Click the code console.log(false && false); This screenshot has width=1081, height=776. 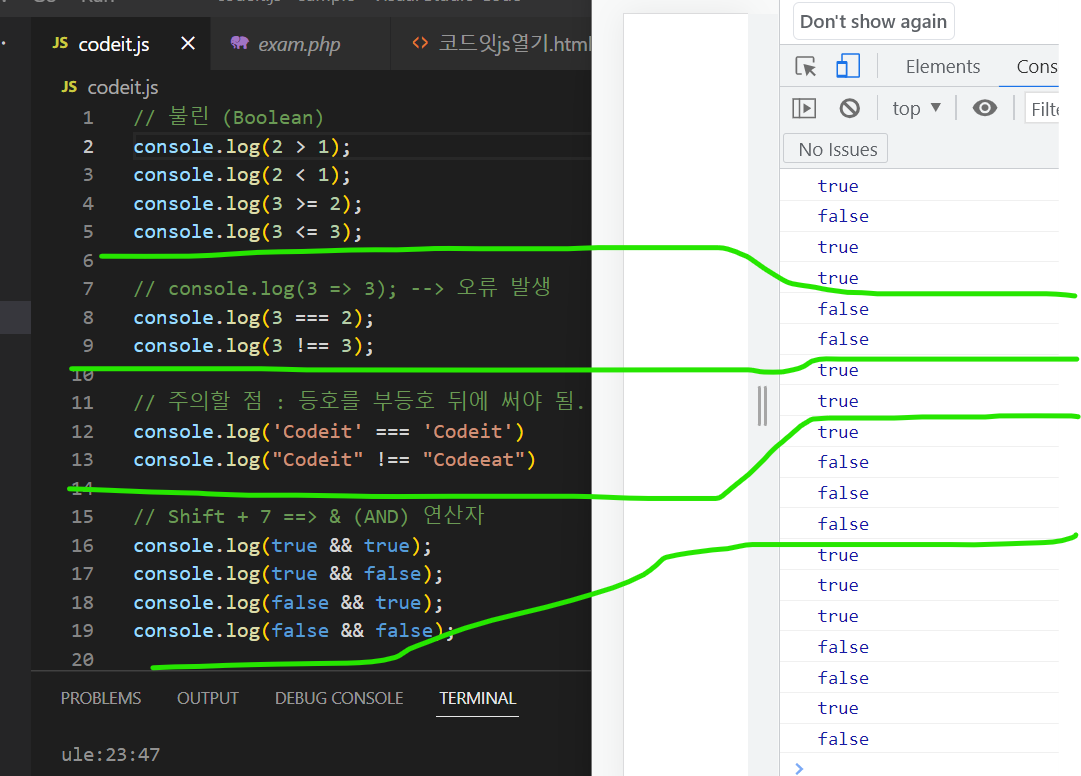pyautogui.click(x=294, y=631)
